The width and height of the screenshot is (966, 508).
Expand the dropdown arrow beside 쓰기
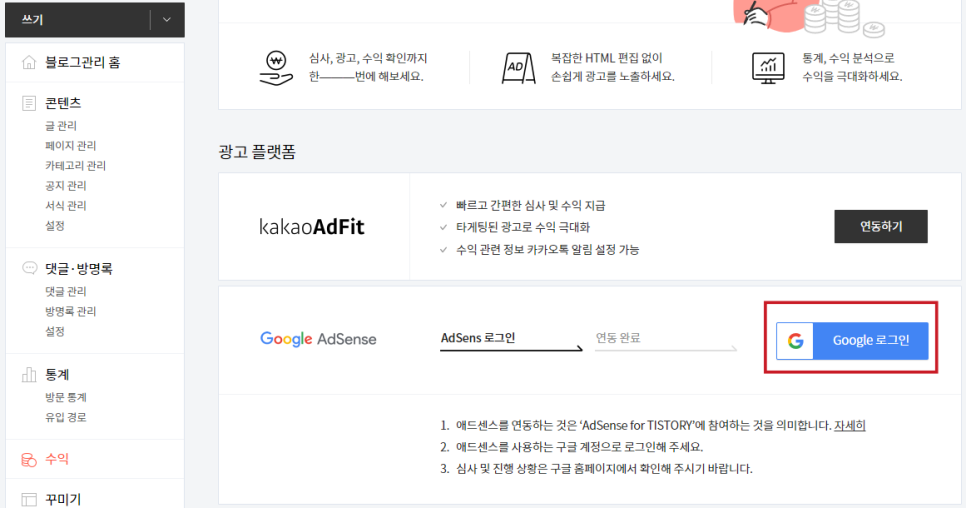pyautogui.click(x=167, y=20)
